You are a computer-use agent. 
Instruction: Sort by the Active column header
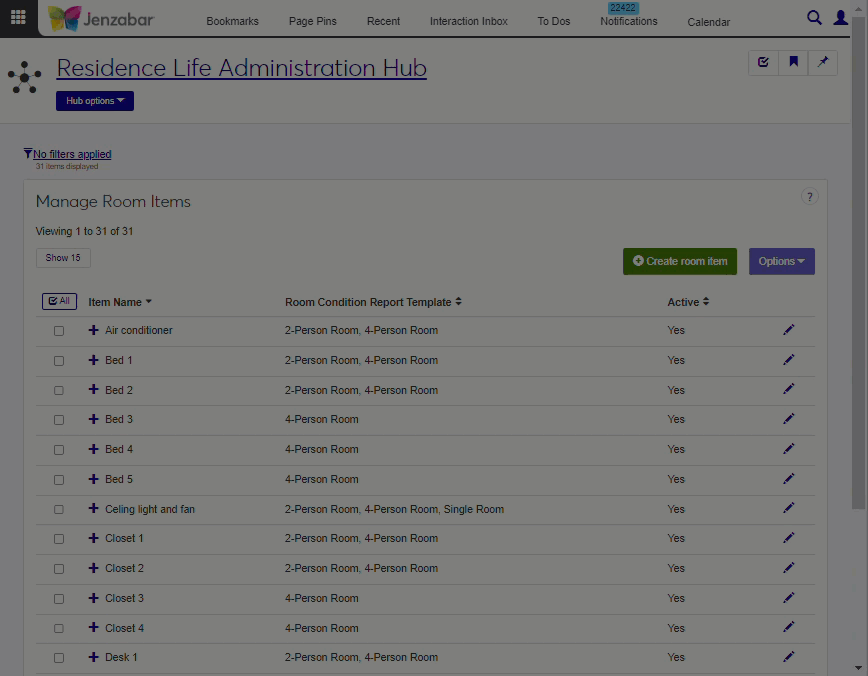(x=688, y=302)
